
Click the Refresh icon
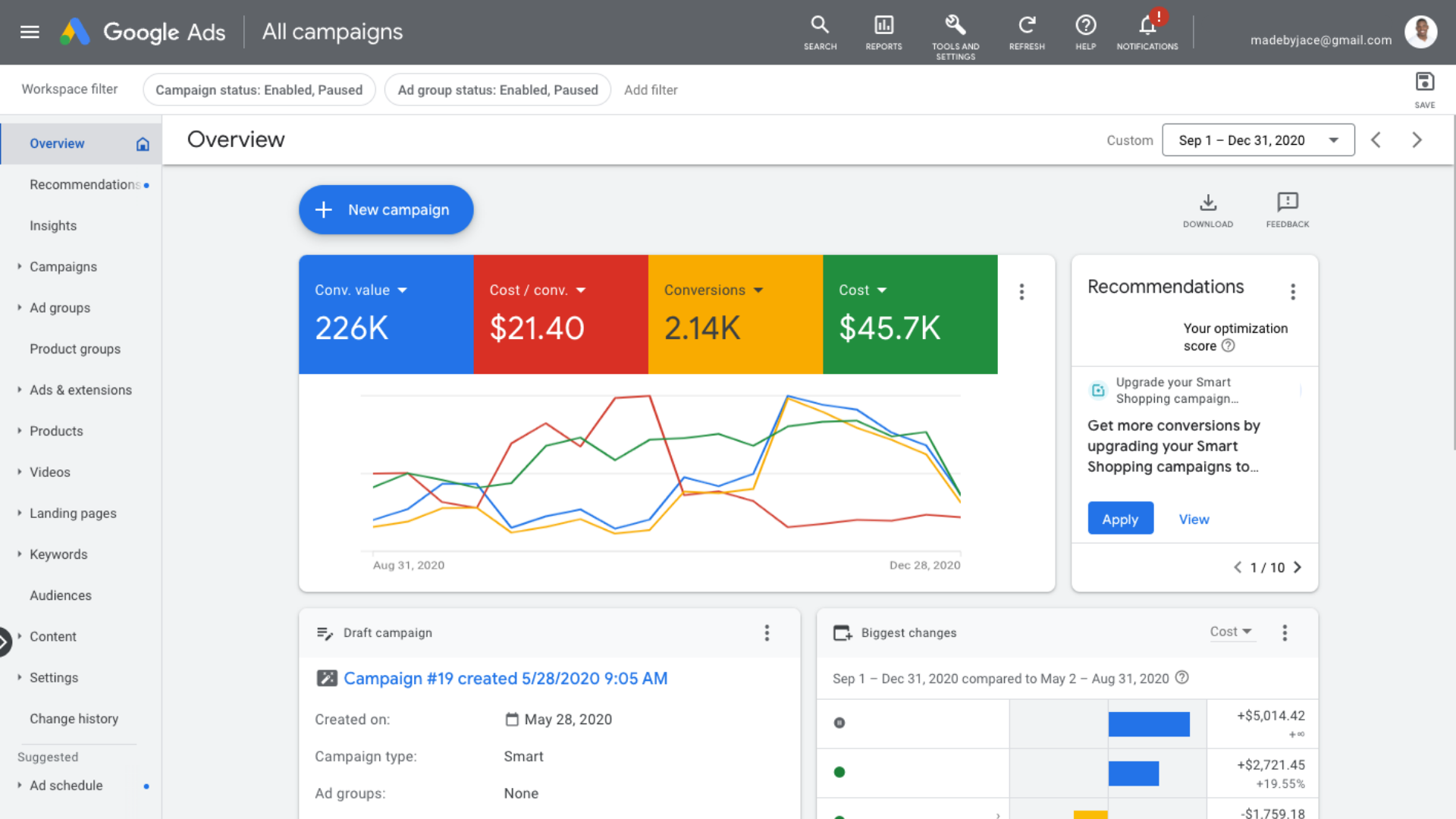1027,25
